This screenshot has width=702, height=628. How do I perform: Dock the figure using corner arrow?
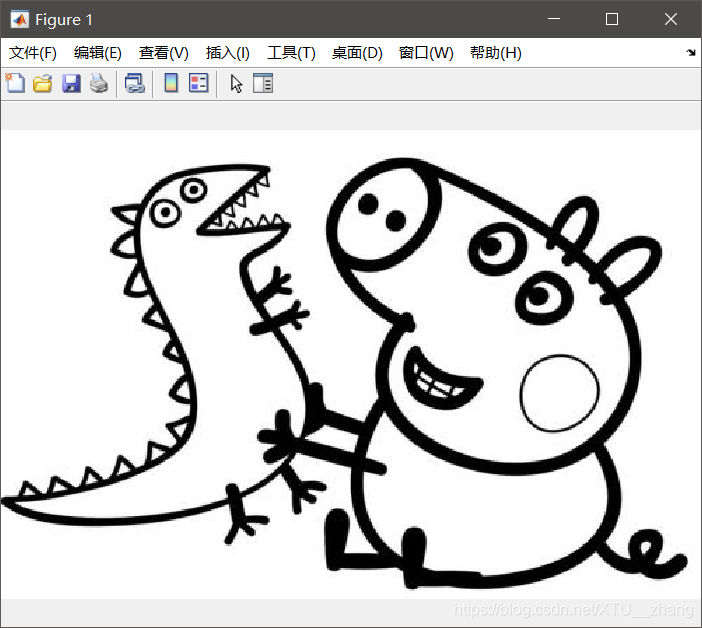(691, 52)
